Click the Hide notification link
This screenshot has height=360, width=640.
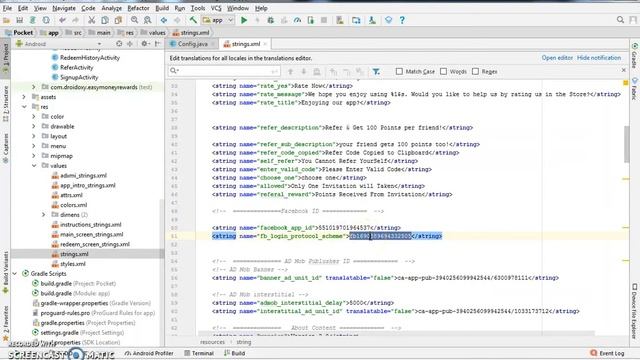point(599,58)
